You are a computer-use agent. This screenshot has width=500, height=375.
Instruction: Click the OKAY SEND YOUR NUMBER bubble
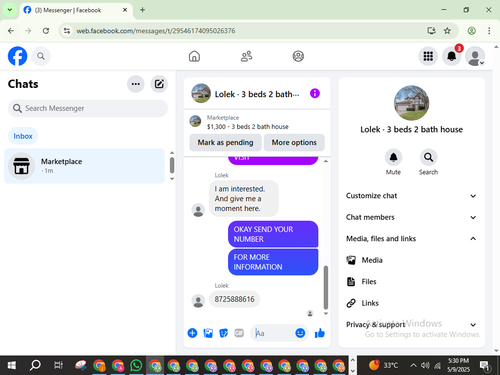(x=273, y=234)
